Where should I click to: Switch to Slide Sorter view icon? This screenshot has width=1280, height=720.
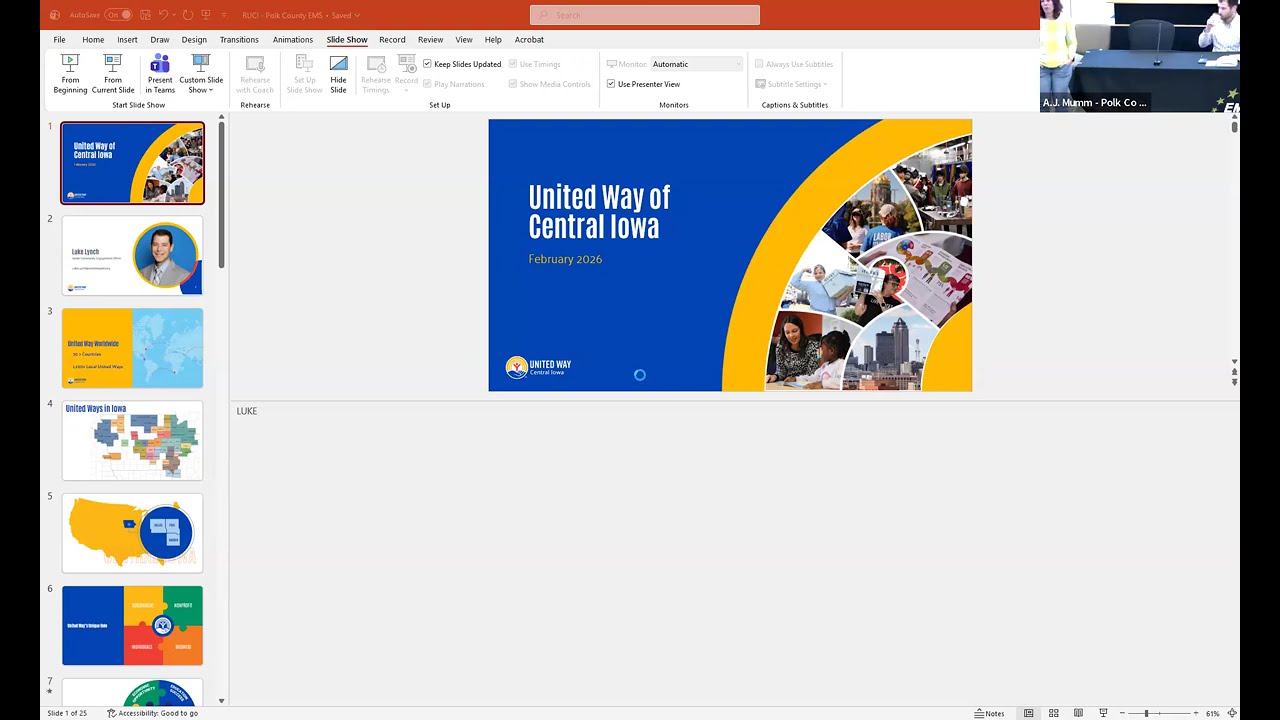coord(1053,713)
